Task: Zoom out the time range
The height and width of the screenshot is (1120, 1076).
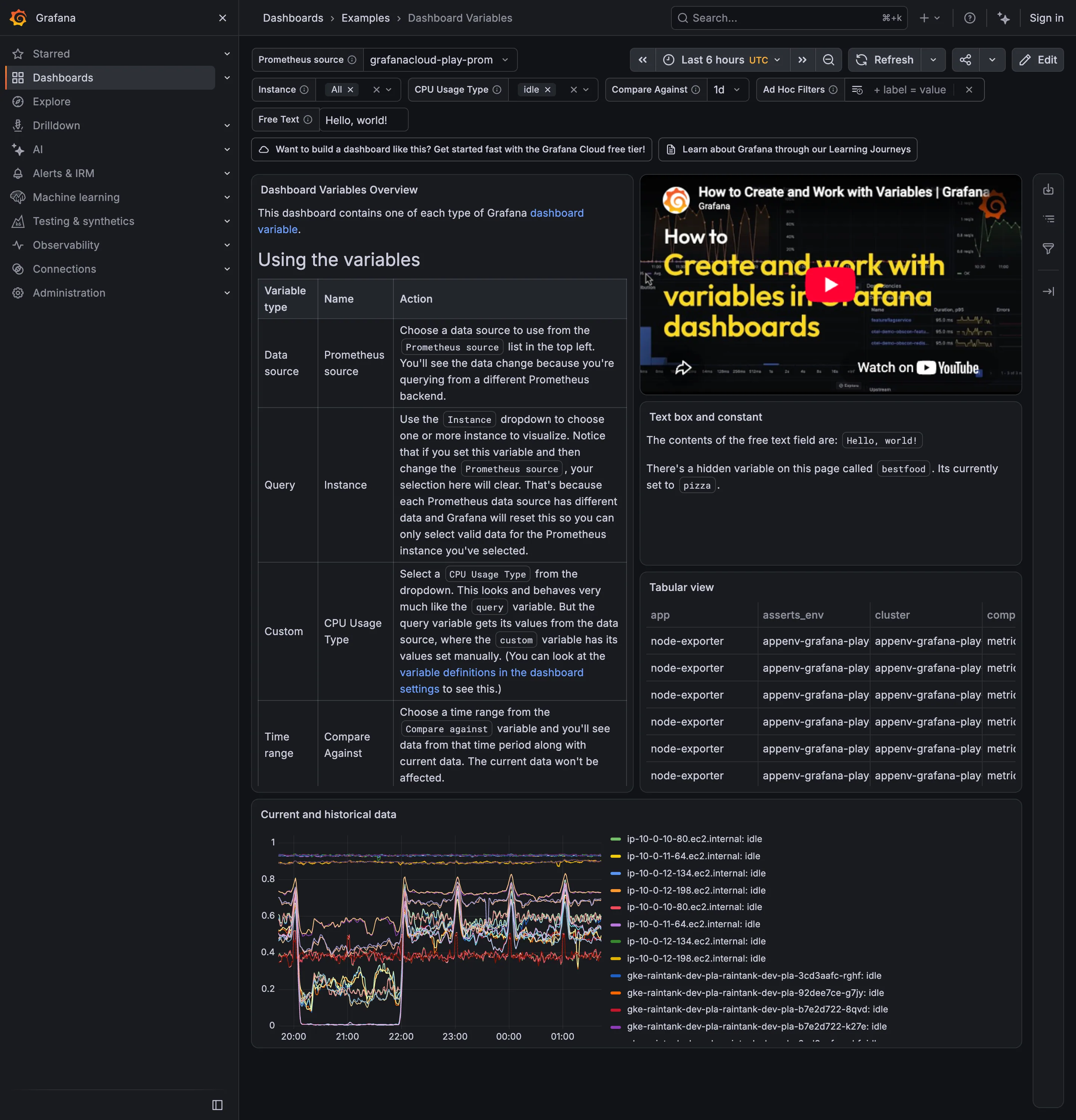Action: point(829,60)
